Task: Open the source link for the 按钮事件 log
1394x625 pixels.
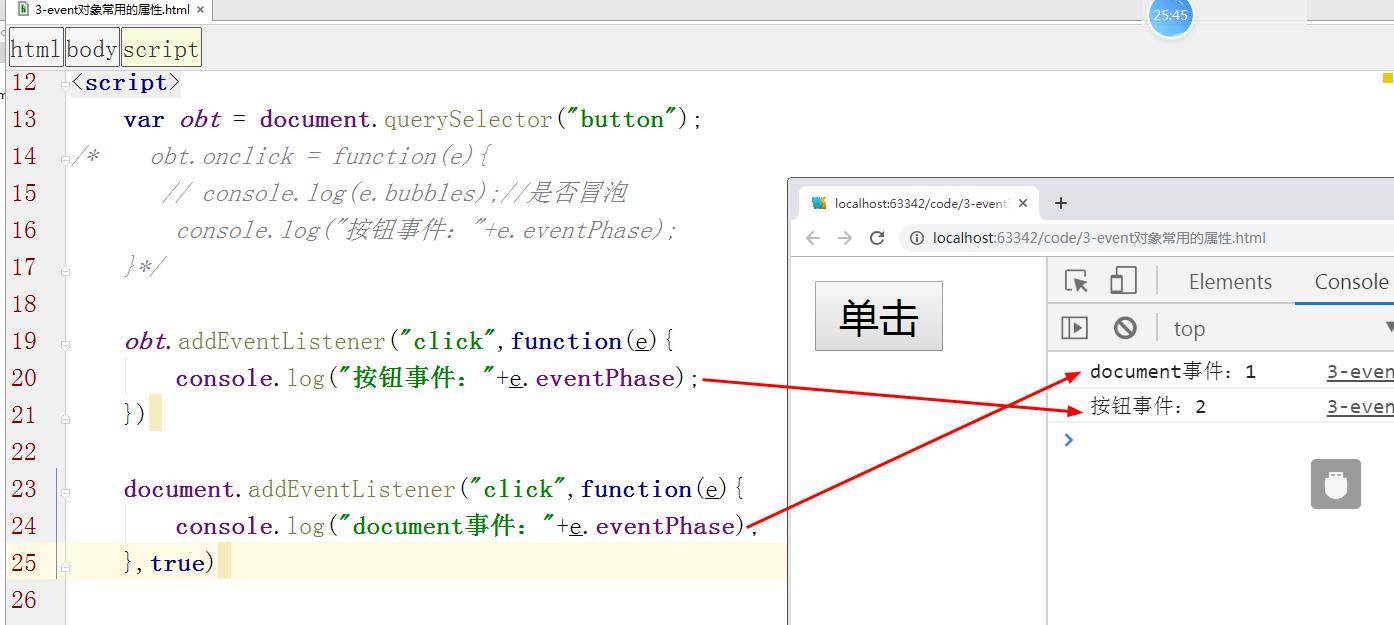Action: (x=1360, y=407)
